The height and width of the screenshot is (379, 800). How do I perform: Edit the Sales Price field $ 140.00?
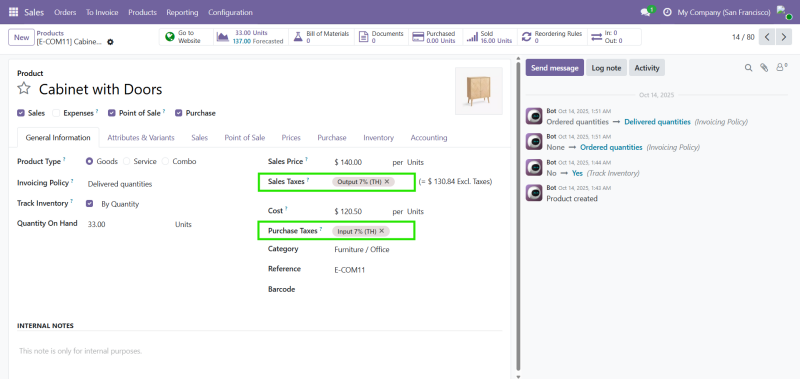pyautogui.click(x=361, y=162)
